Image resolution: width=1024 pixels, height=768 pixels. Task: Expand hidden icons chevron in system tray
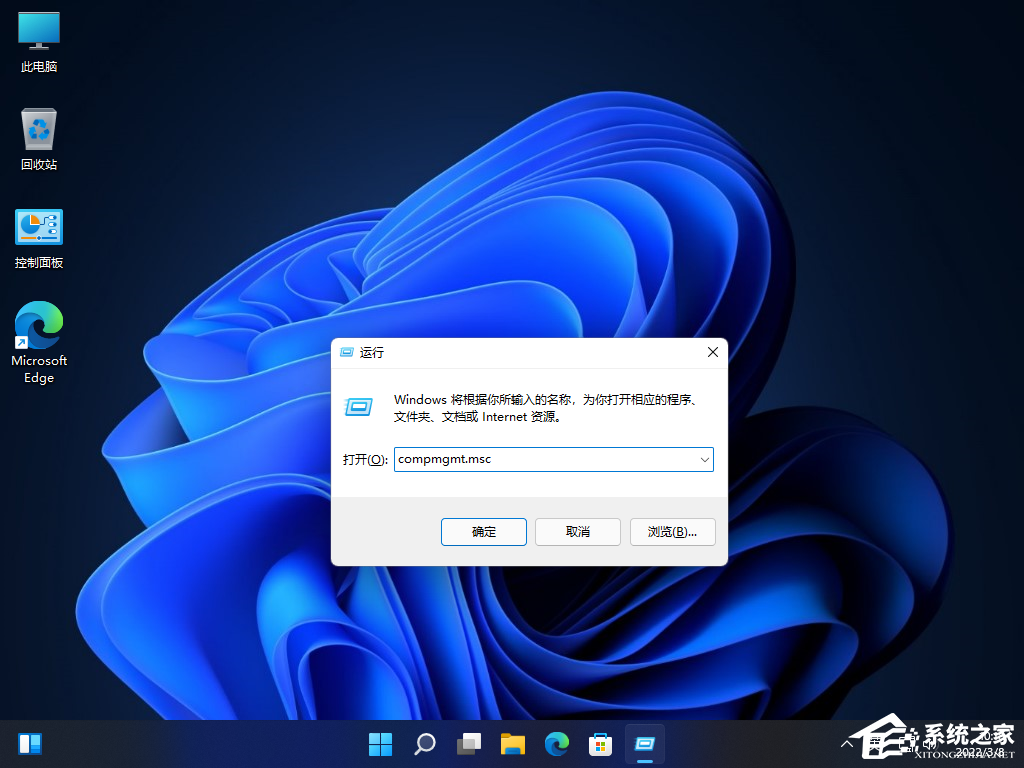click(x=845, y=744)
